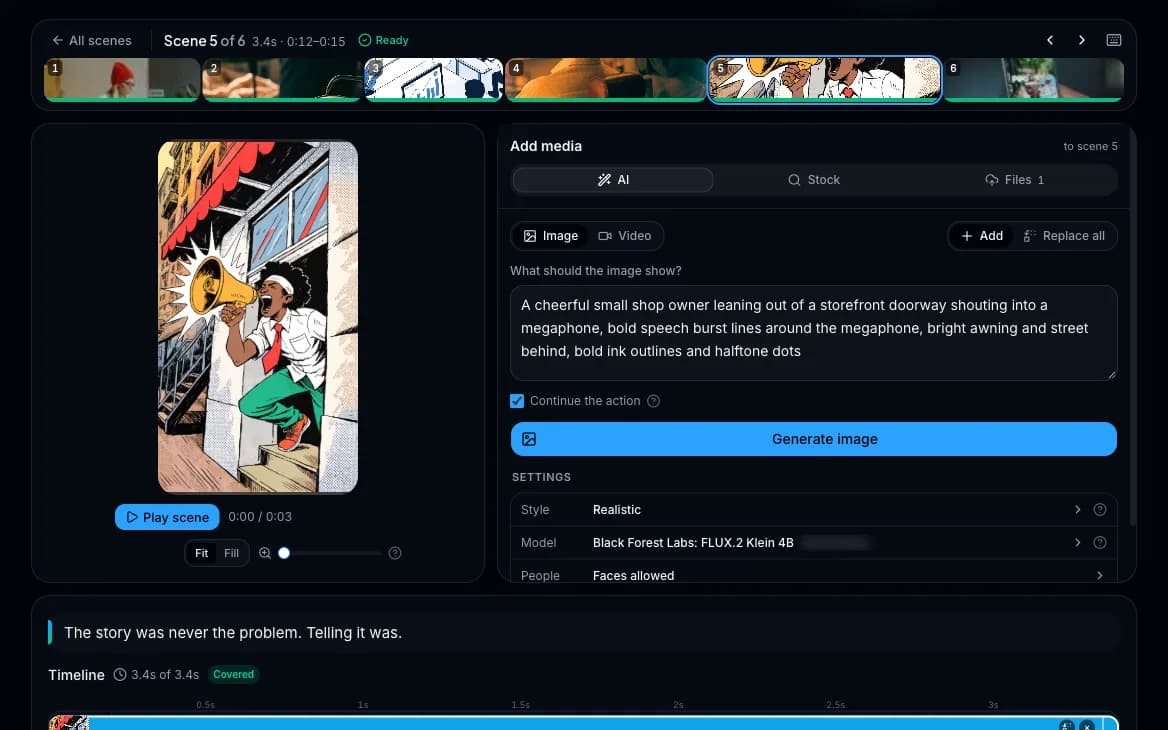Expand the People setting chevron
The image size is (1168, 730).
(x=1099, y=575)
